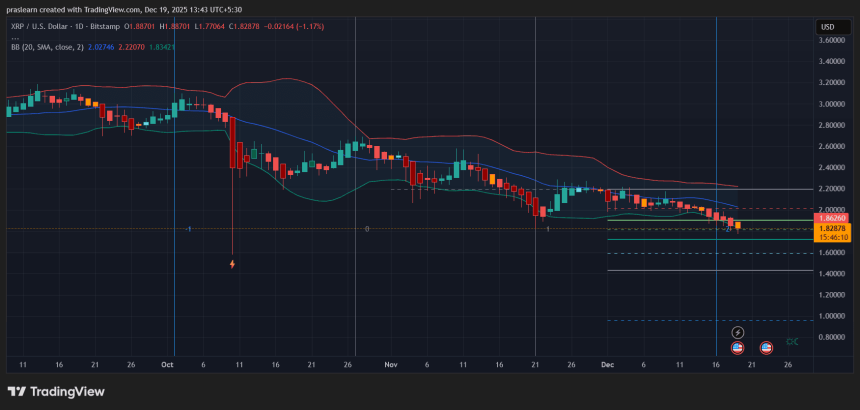860x410 pixels.
Task: Click the 15:46:10 countdown timer label
Action: 833,237
